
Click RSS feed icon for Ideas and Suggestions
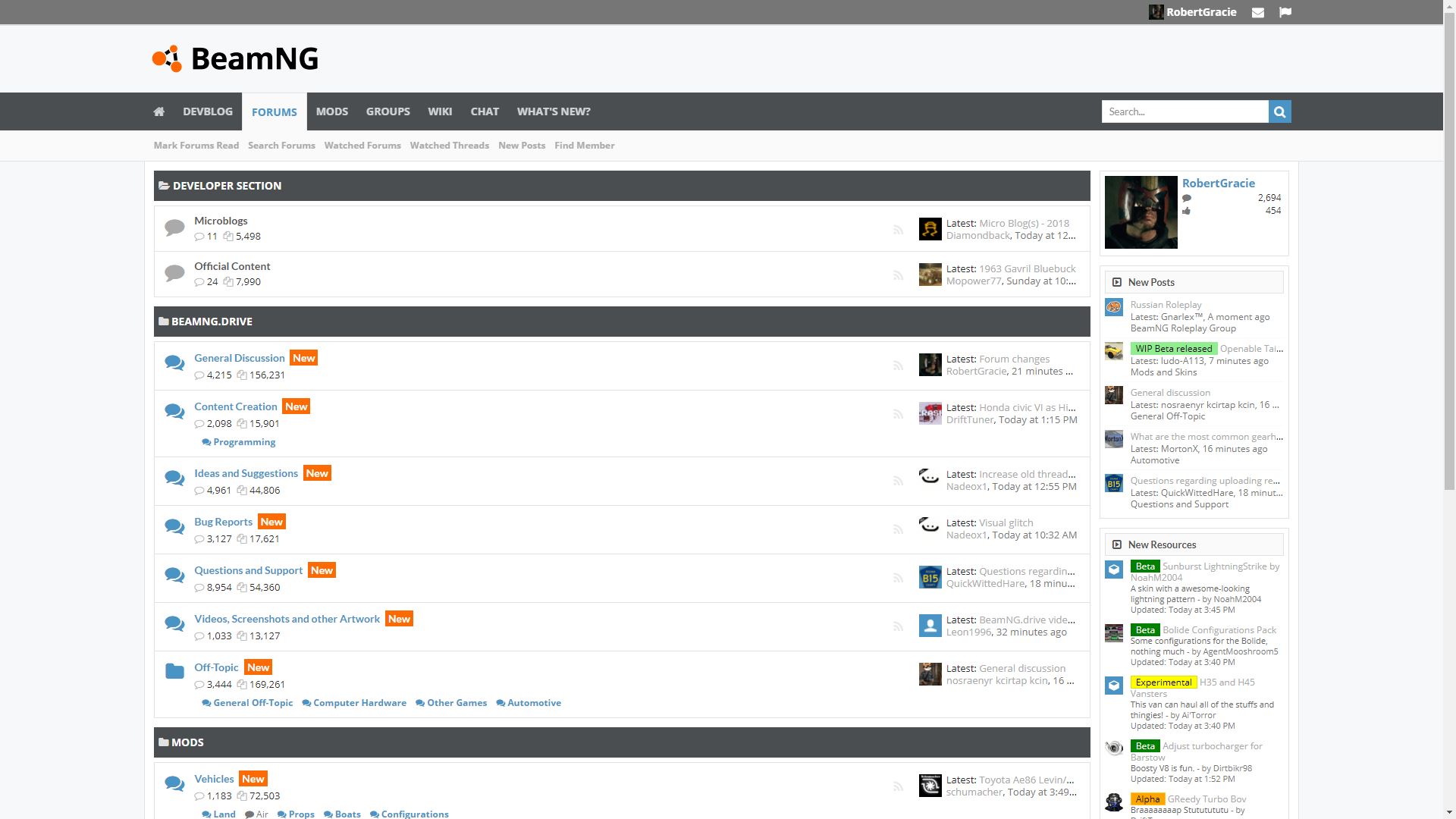tap(898, 481)
